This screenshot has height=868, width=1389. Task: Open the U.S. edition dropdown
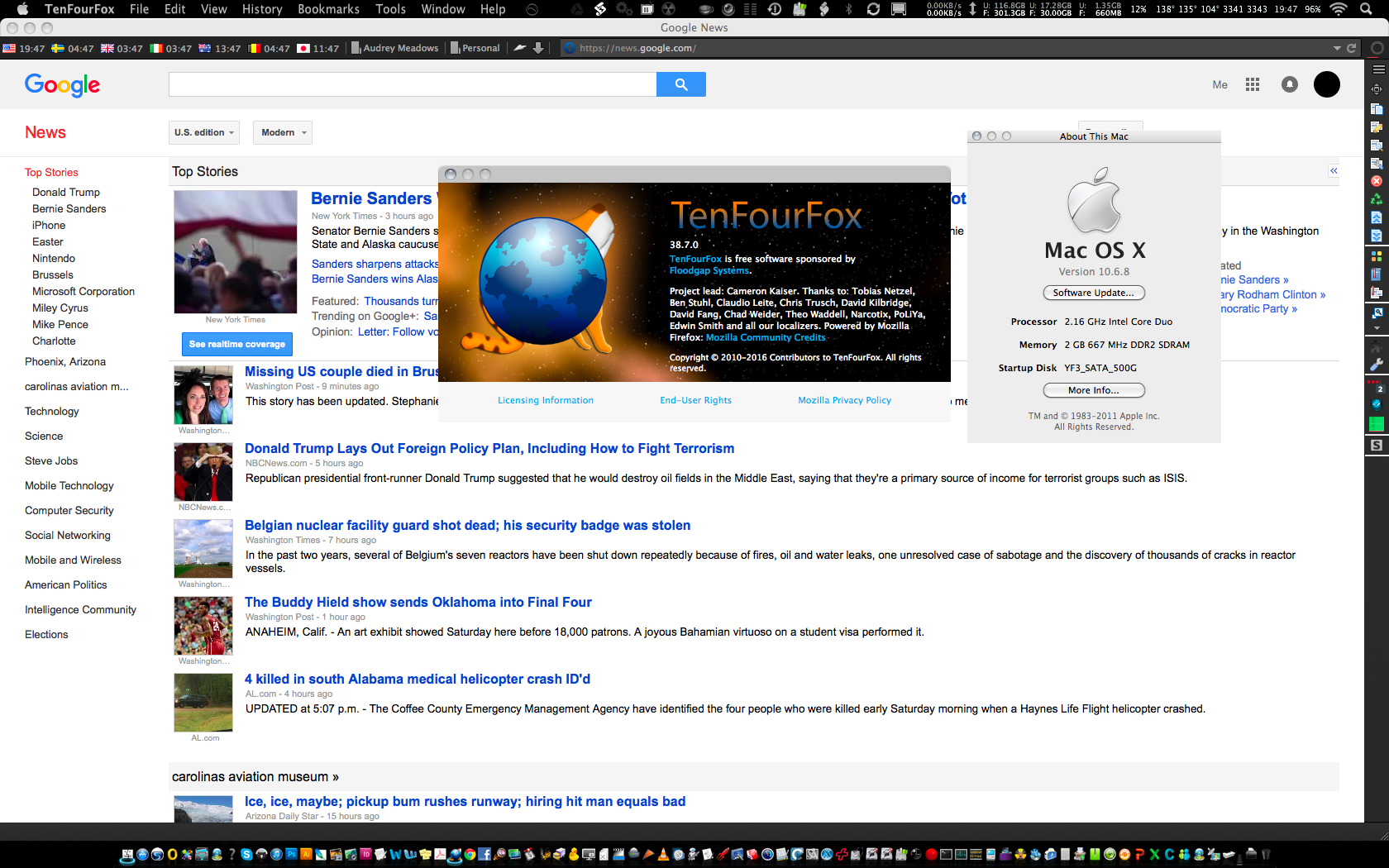click(x=204, y=132)
